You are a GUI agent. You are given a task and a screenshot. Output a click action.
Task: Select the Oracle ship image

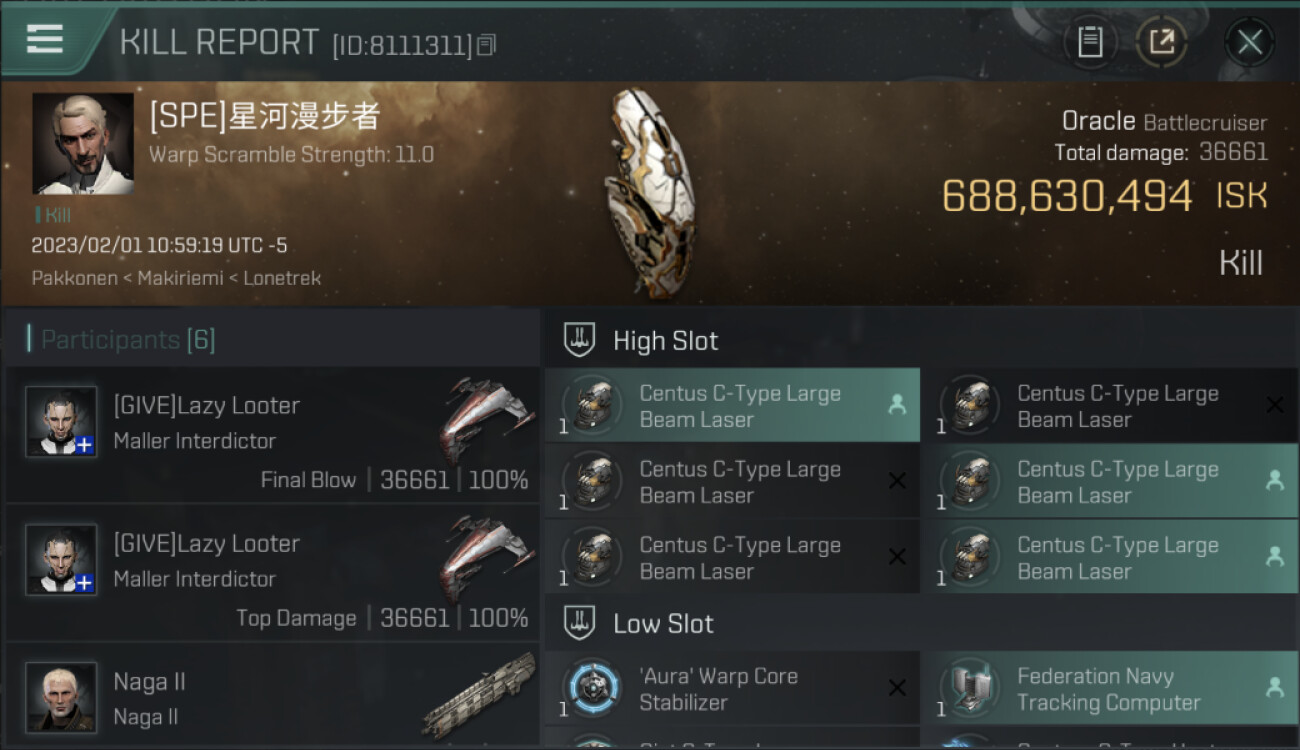648,178
